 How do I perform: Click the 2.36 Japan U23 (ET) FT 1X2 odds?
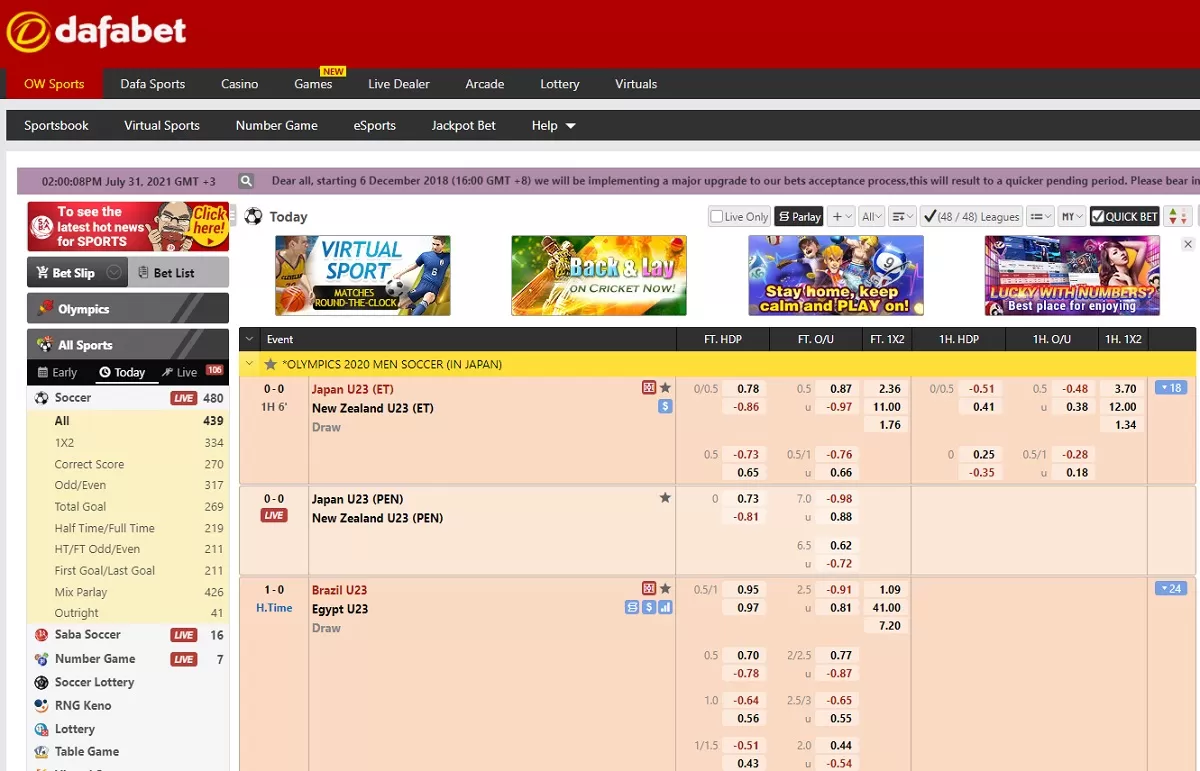tap(888, 389)
